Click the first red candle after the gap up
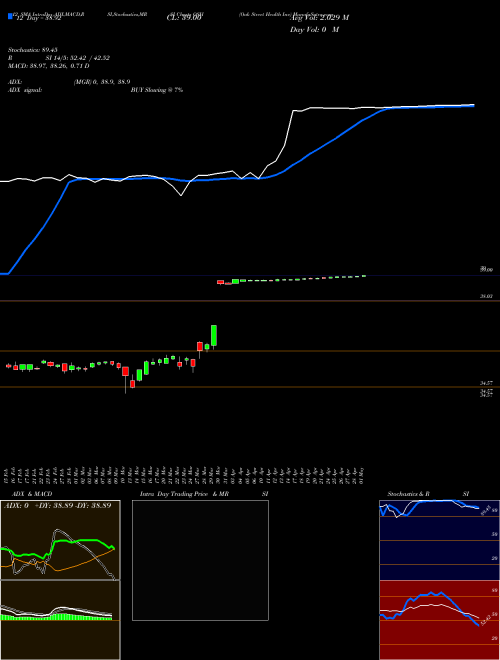The height and width of the screenshot is (660, 500). [220, 282]
